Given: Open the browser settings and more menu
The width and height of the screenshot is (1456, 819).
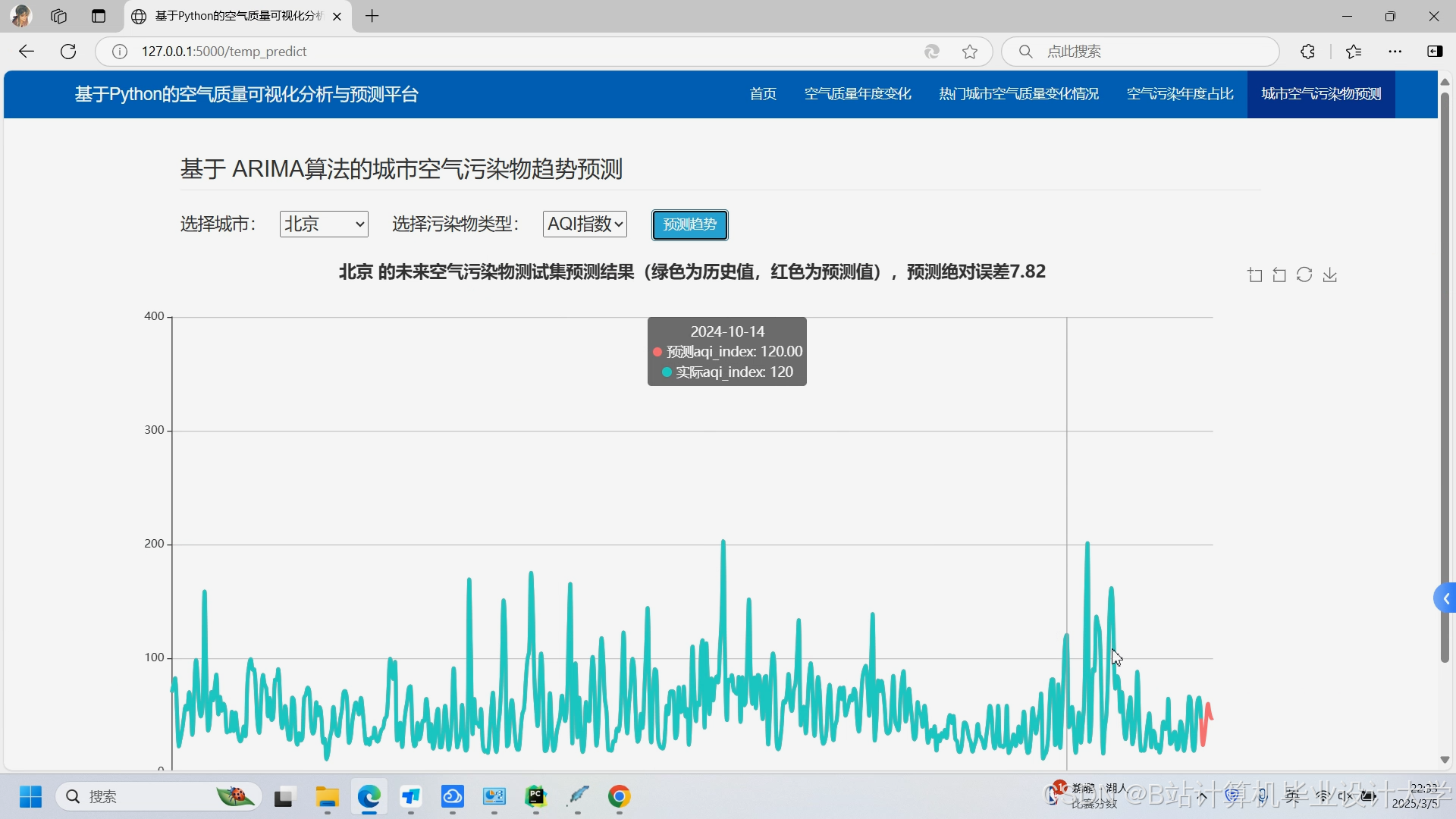Looking at the screenshot, I should tap(1395, 52).
